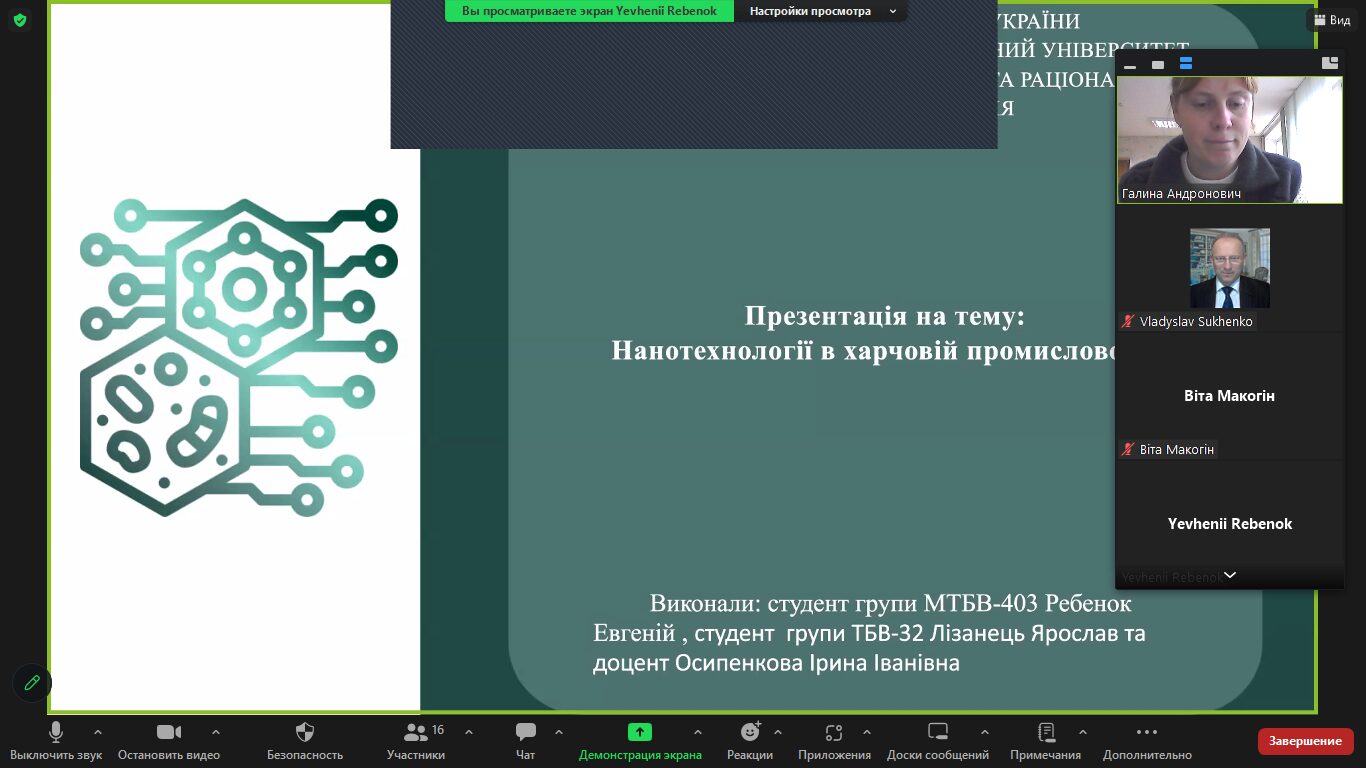Expand the chevron next to Демонстрация экрана
This screenshot has height=768, width=1366.
(698, 732)
